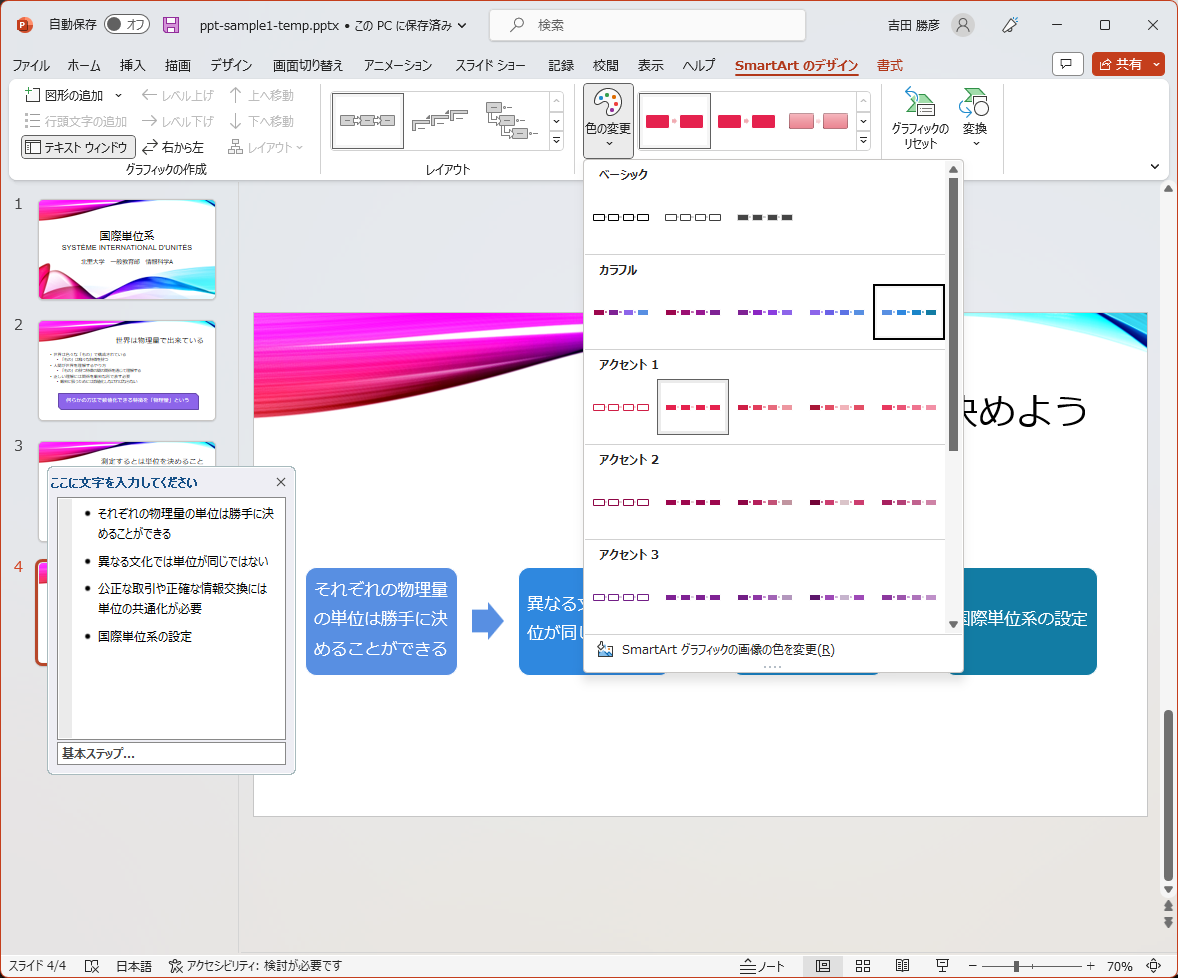The width and height of the screenshot is (1178, 978).
Task: Toggle AutoSave (自動保存) switch
Action: [126, 25]
